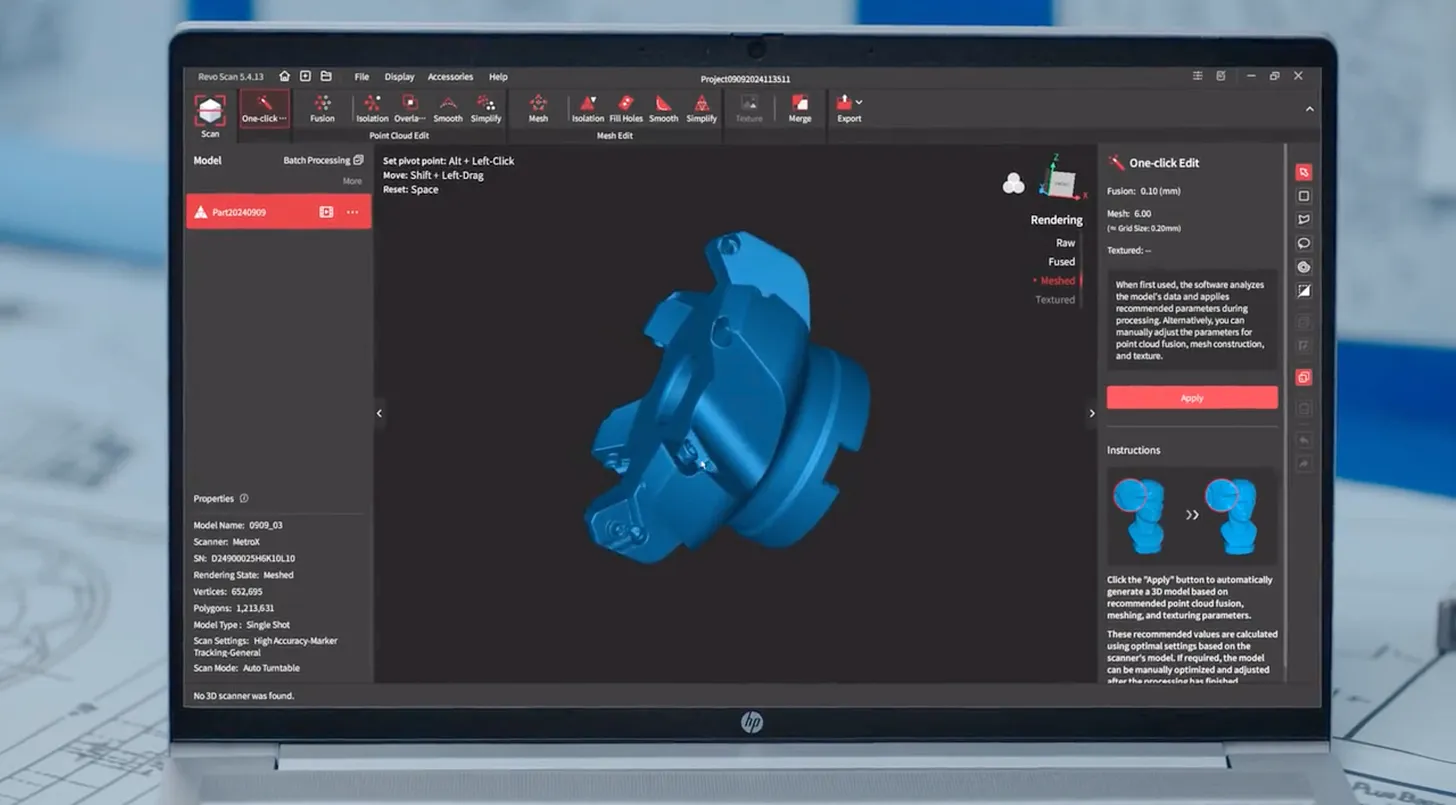Click the Merge tool icon
The height and width of the screenshot is (805, 1456).
[x=800, y=108]
